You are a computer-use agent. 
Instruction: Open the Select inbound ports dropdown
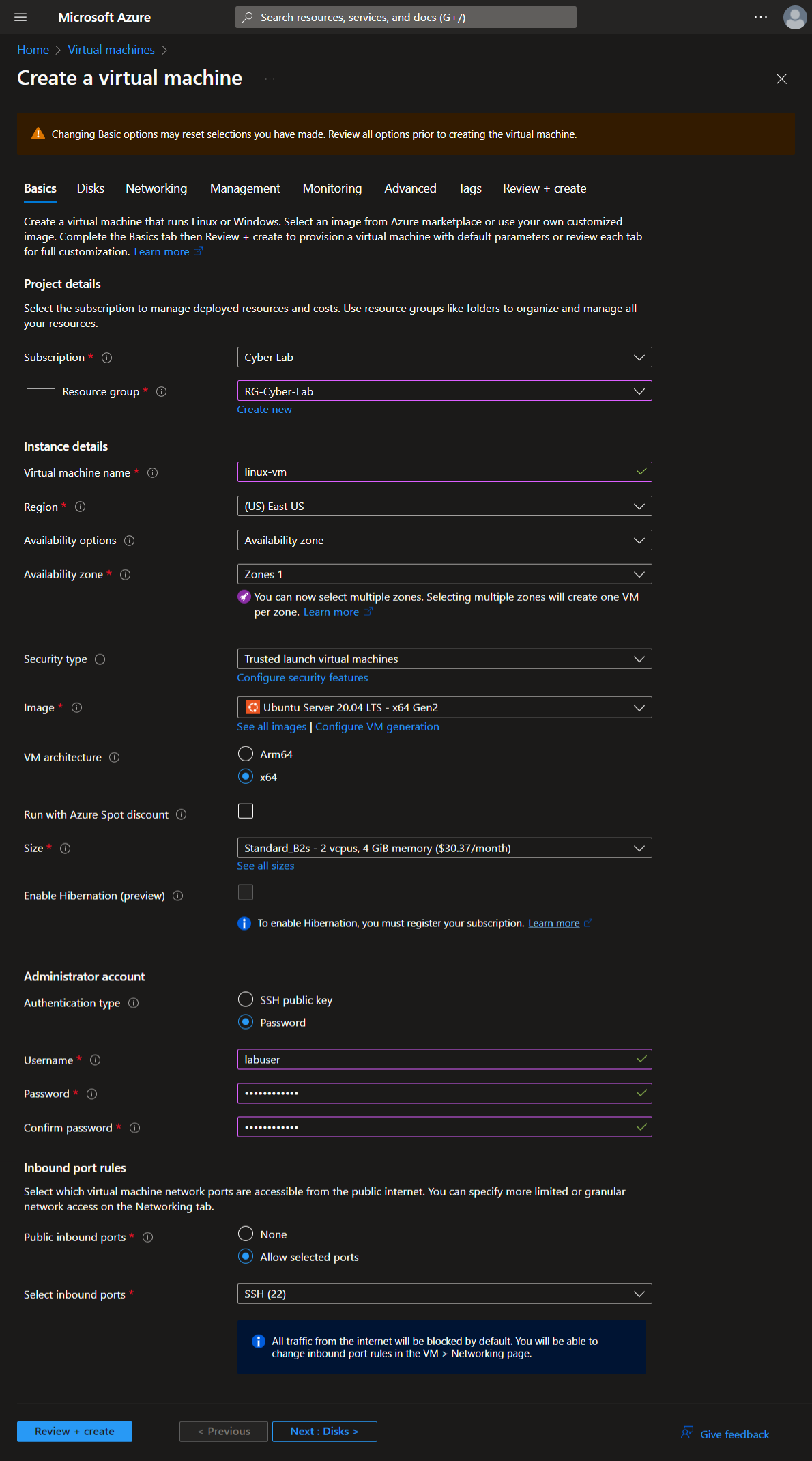click(444, 1294)
